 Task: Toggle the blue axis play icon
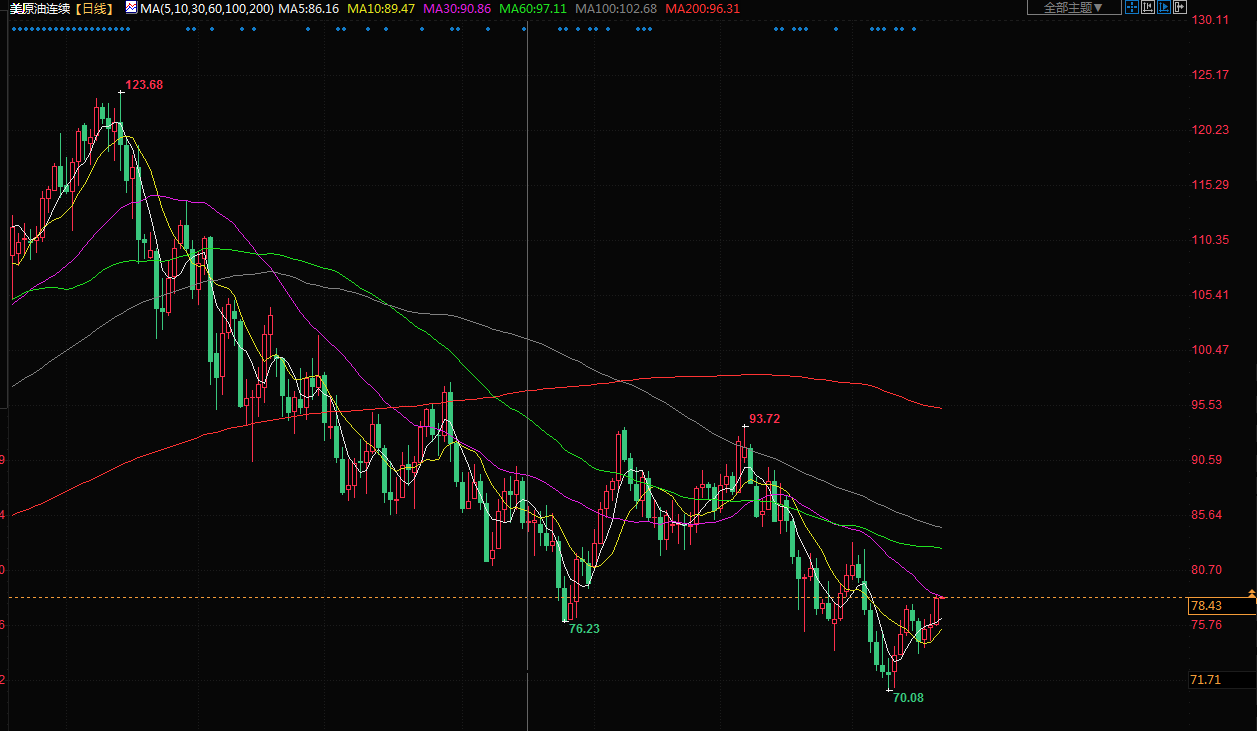pyautogui.click(x=1165, y=8)
